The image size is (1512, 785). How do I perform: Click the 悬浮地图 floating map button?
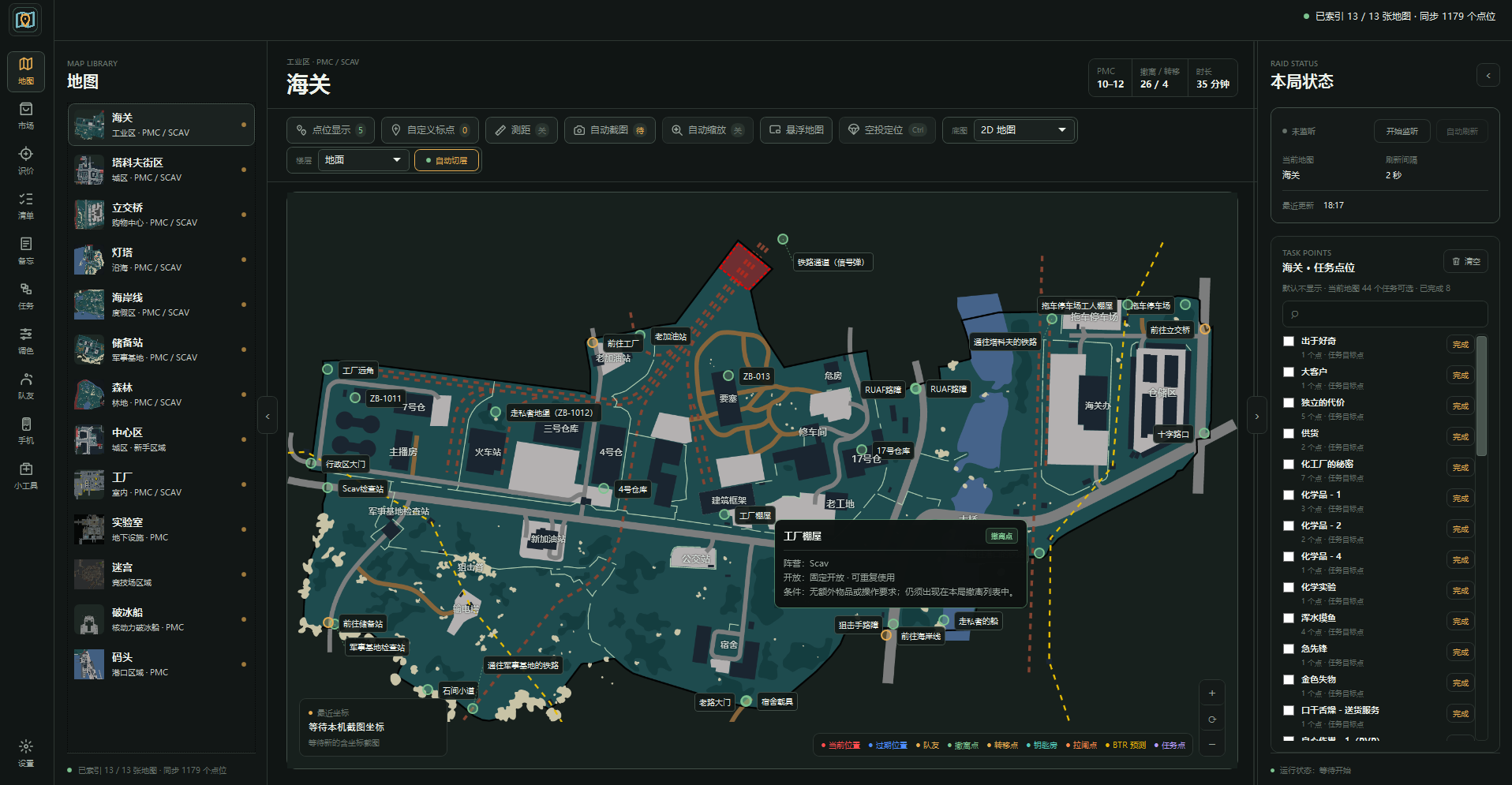click(x=796, y=130)
